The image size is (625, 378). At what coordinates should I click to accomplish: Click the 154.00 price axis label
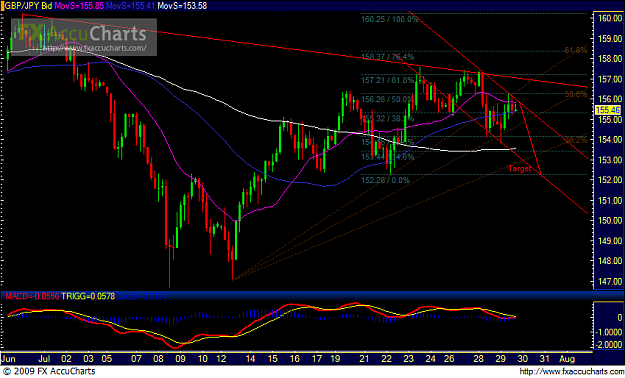(x=609, y=140)
